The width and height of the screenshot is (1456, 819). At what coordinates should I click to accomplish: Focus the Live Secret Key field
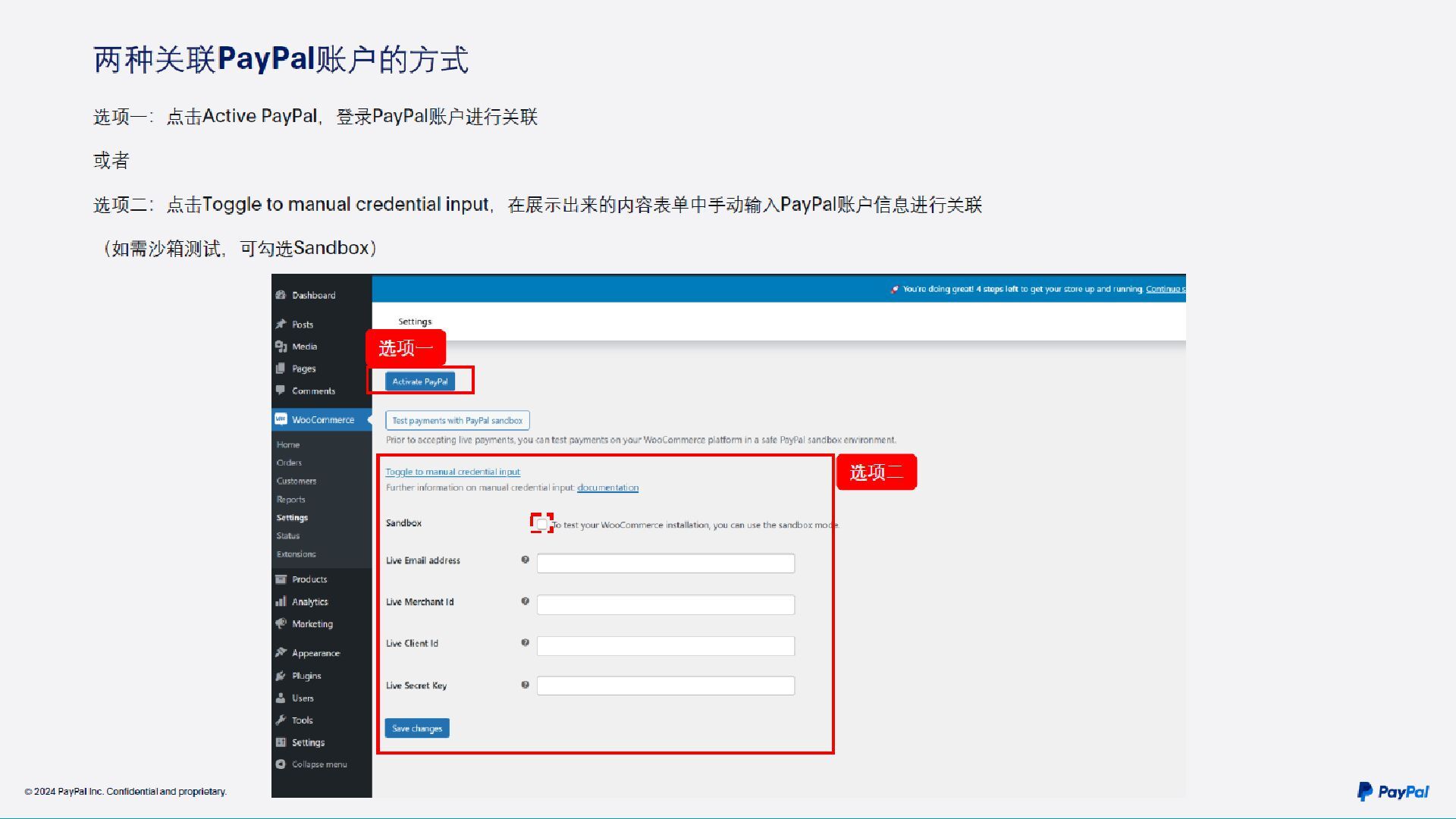(x=666, y=686)
